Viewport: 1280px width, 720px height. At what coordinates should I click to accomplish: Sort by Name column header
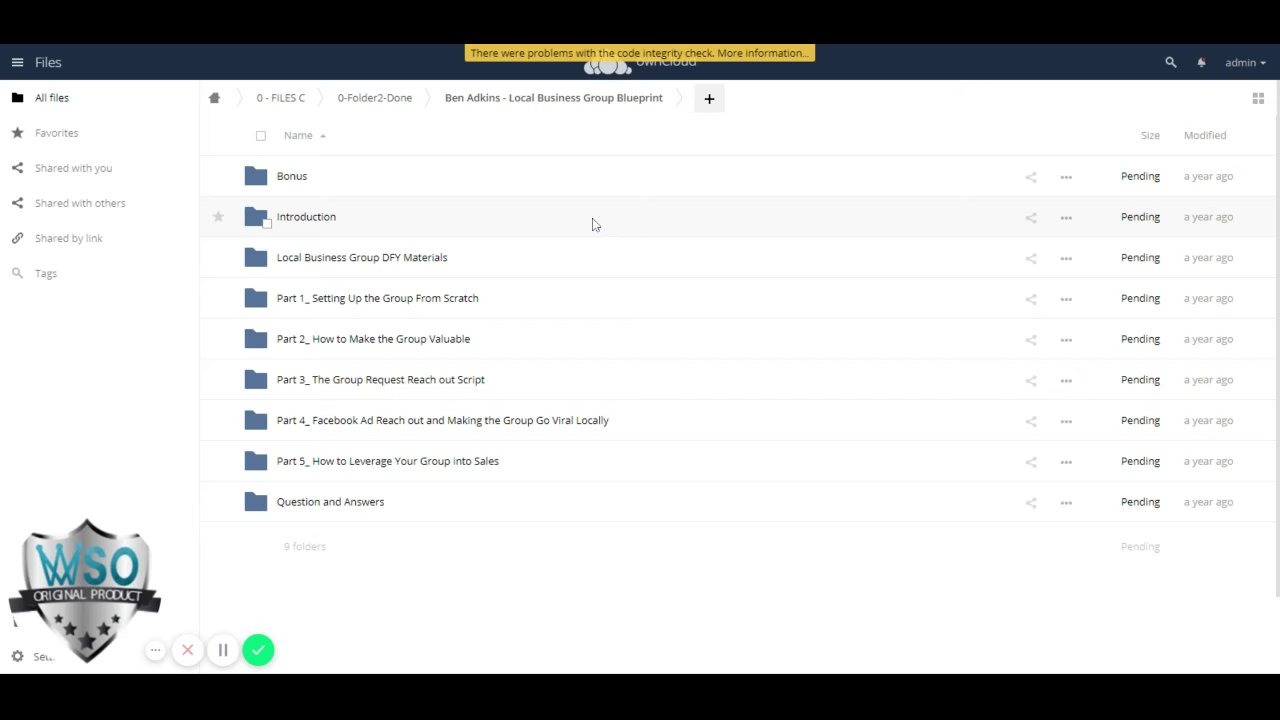pos(298,135)
